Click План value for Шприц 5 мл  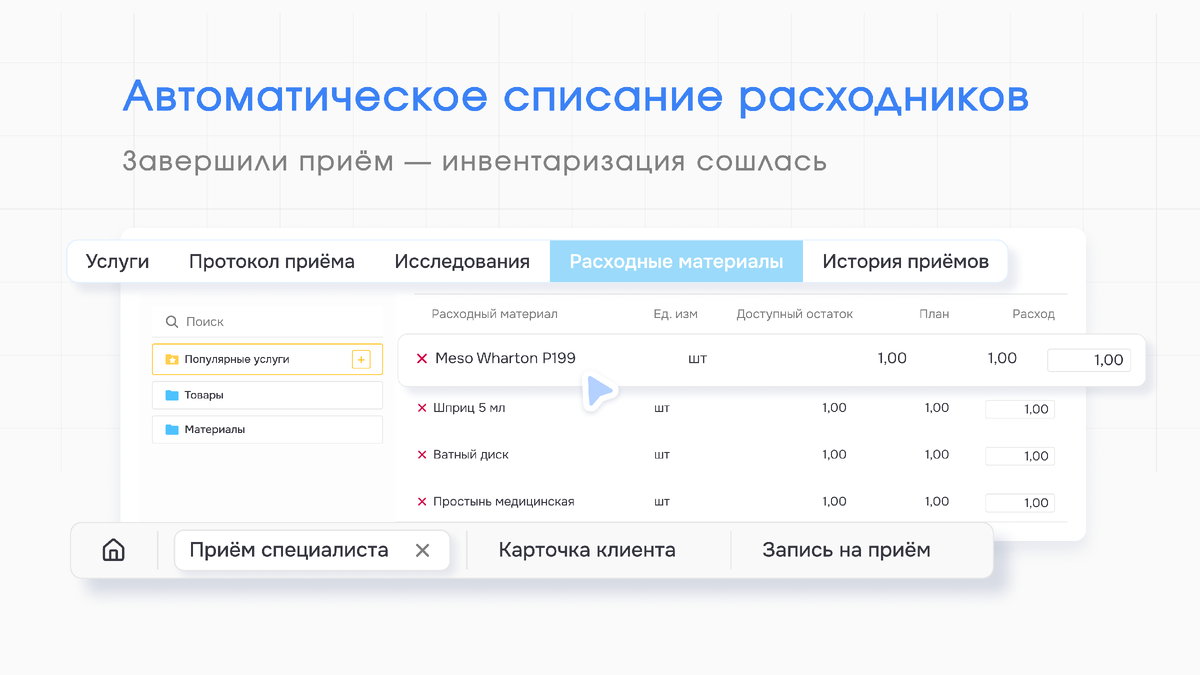937,408
